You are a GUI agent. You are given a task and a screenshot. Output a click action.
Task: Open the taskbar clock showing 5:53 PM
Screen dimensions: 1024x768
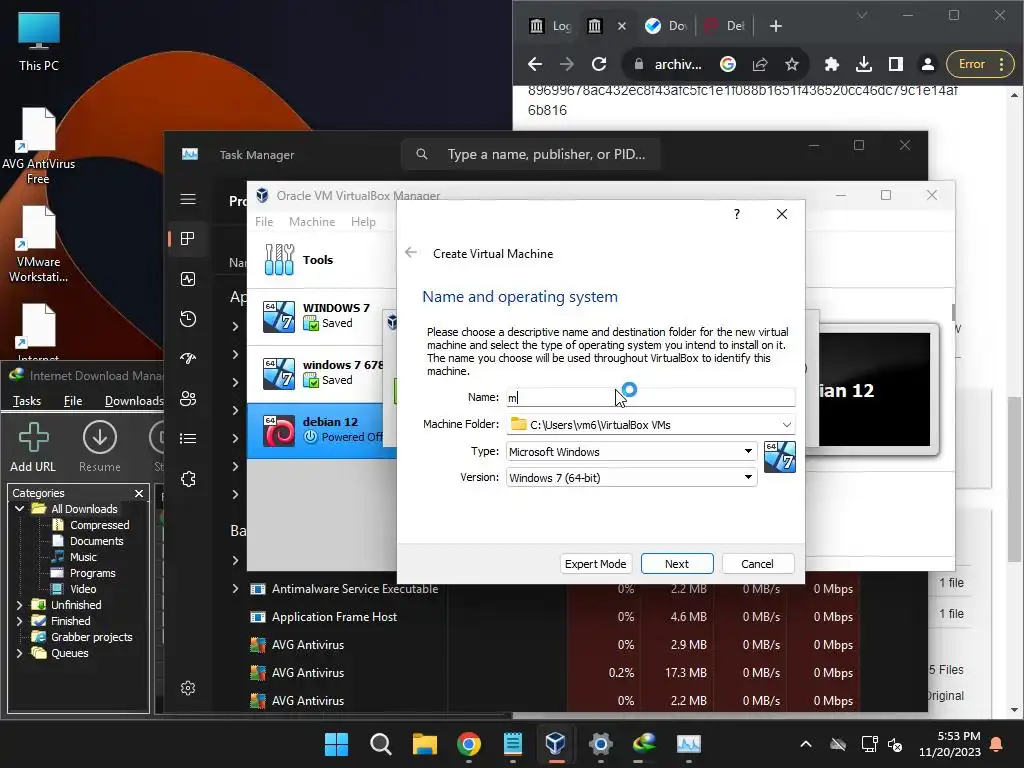[x=950, y=744]
